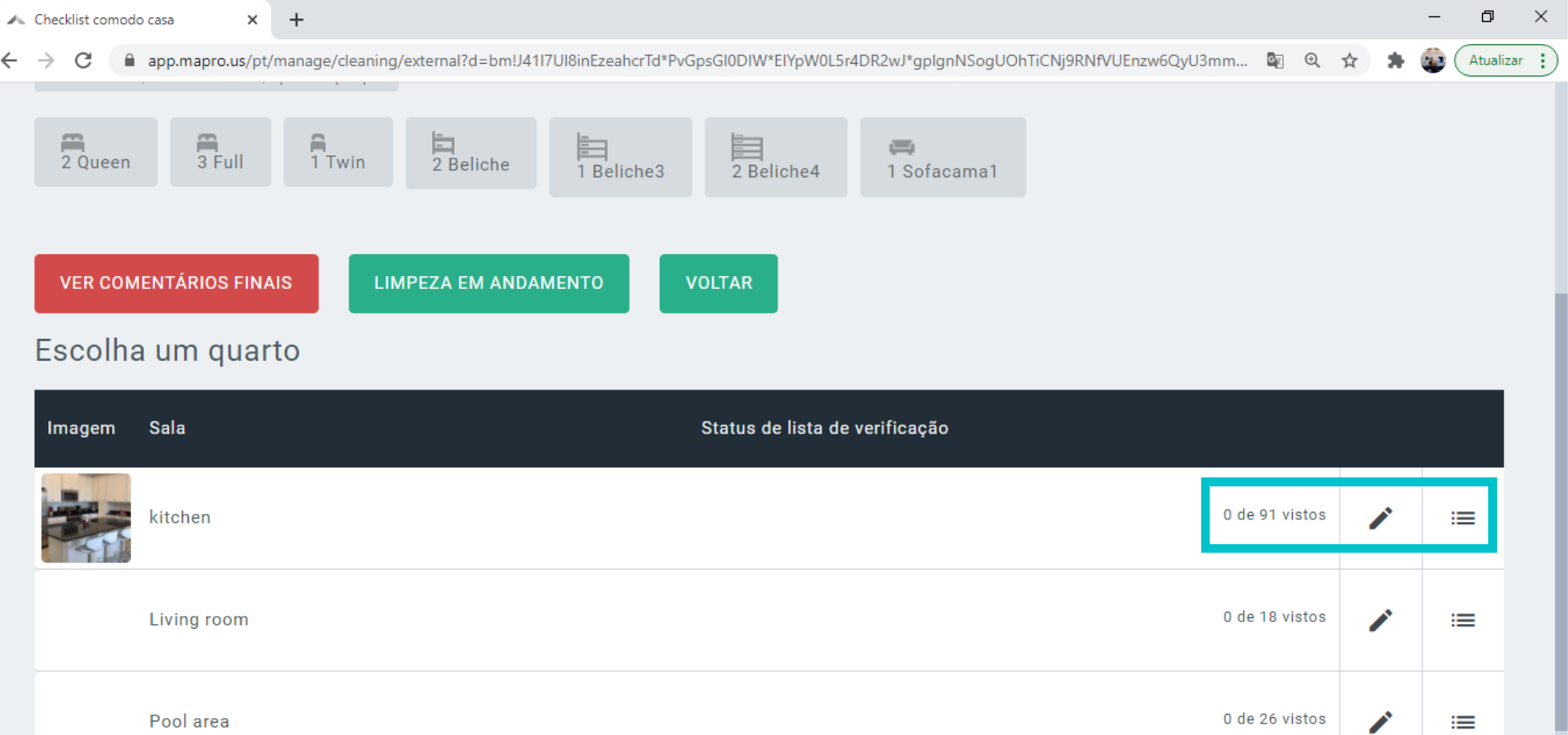Click the pencil edit icon for kitchen

pos(1380,518)
